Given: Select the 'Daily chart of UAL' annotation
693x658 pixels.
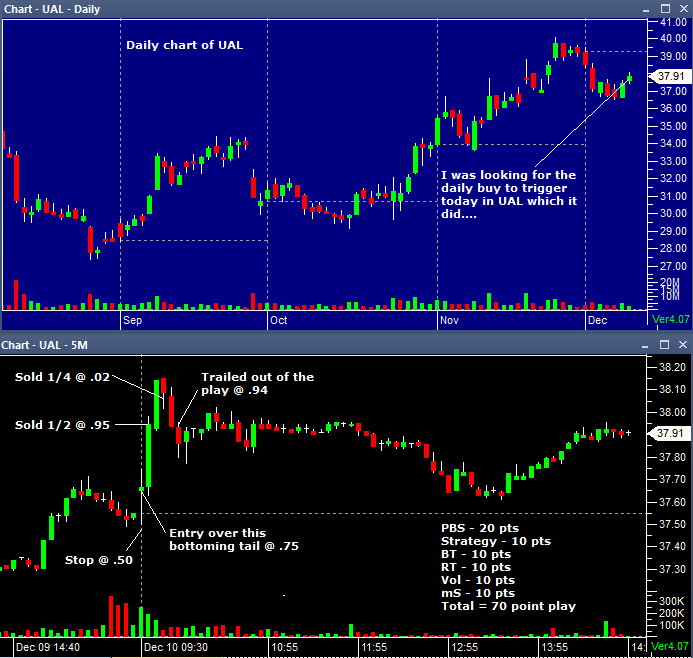Looking at the screenshot, I should coord(184,45).
